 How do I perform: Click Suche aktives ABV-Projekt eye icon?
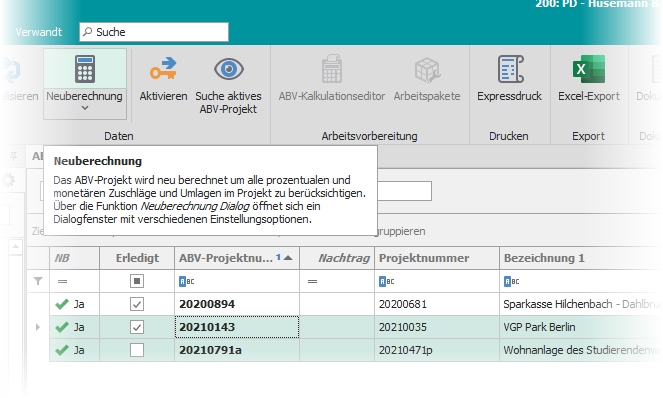(228, 69)
